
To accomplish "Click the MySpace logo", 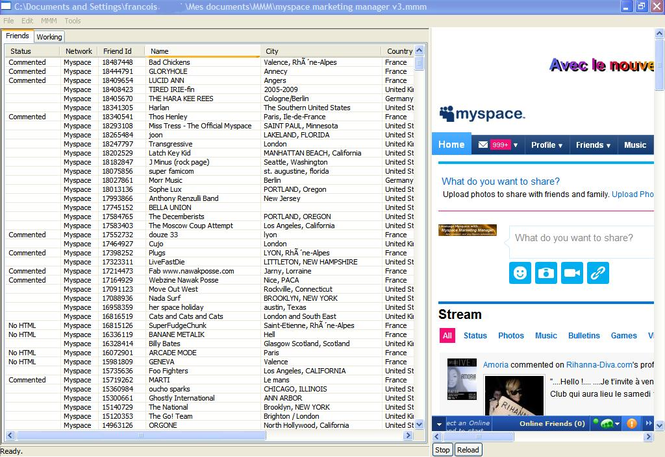I will 482,114.
